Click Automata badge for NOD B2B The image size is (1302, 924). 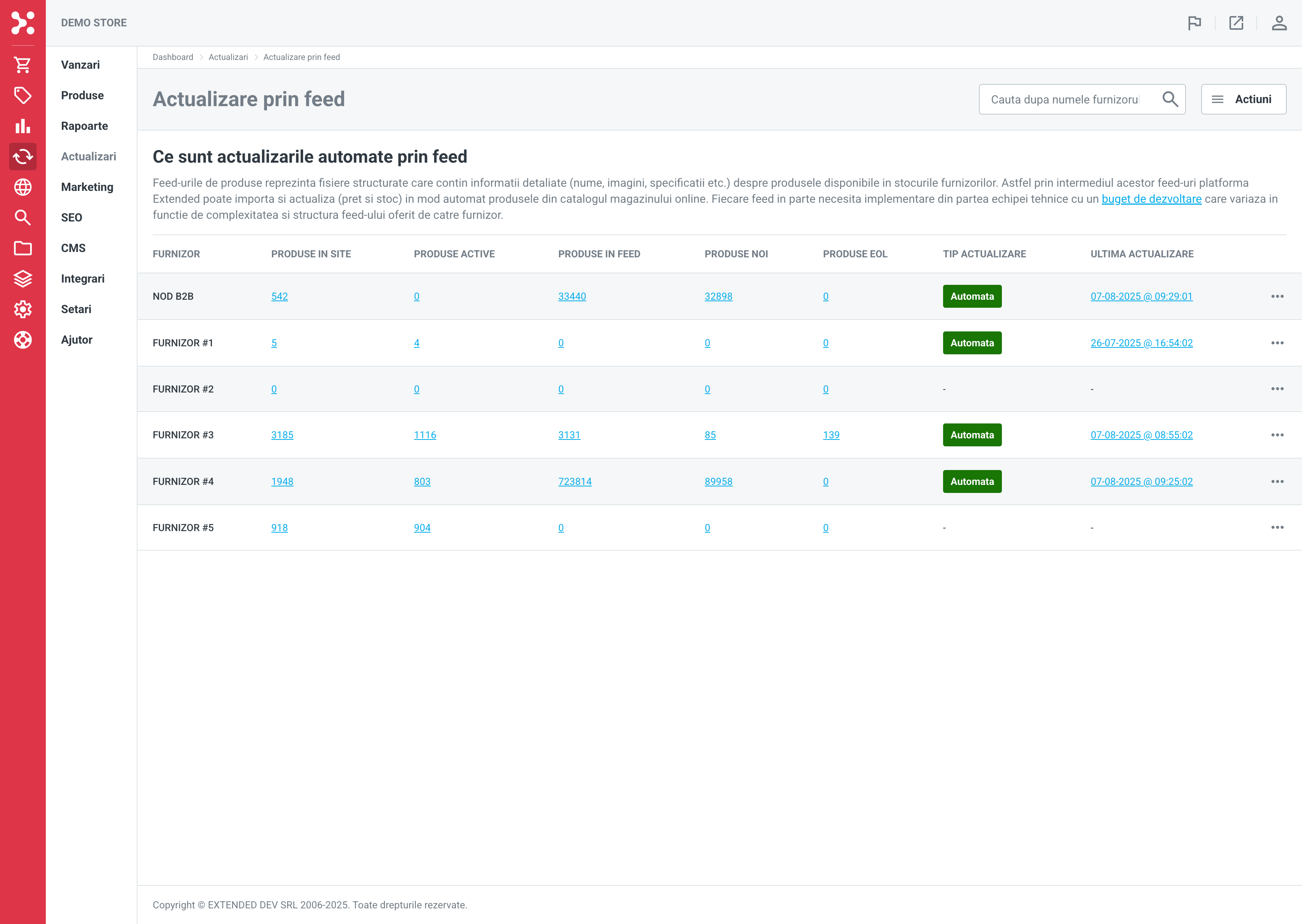[972, 296]
